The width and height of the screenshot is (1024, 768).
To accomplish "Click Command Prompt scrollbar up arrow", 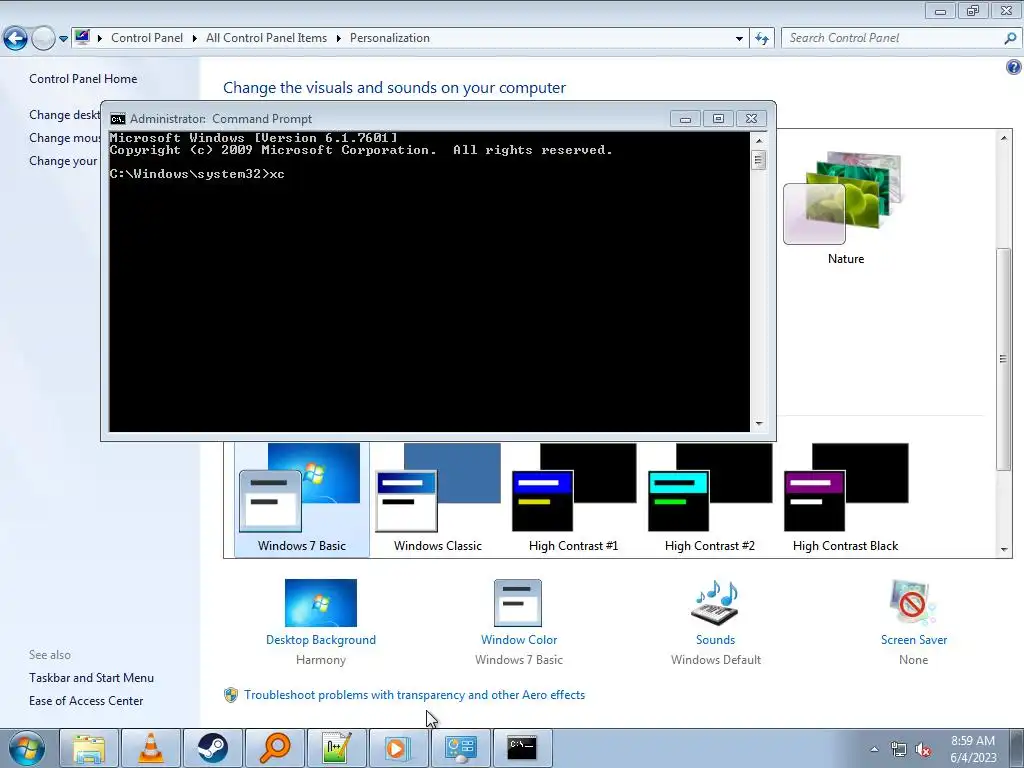I will tap(758, 140).
